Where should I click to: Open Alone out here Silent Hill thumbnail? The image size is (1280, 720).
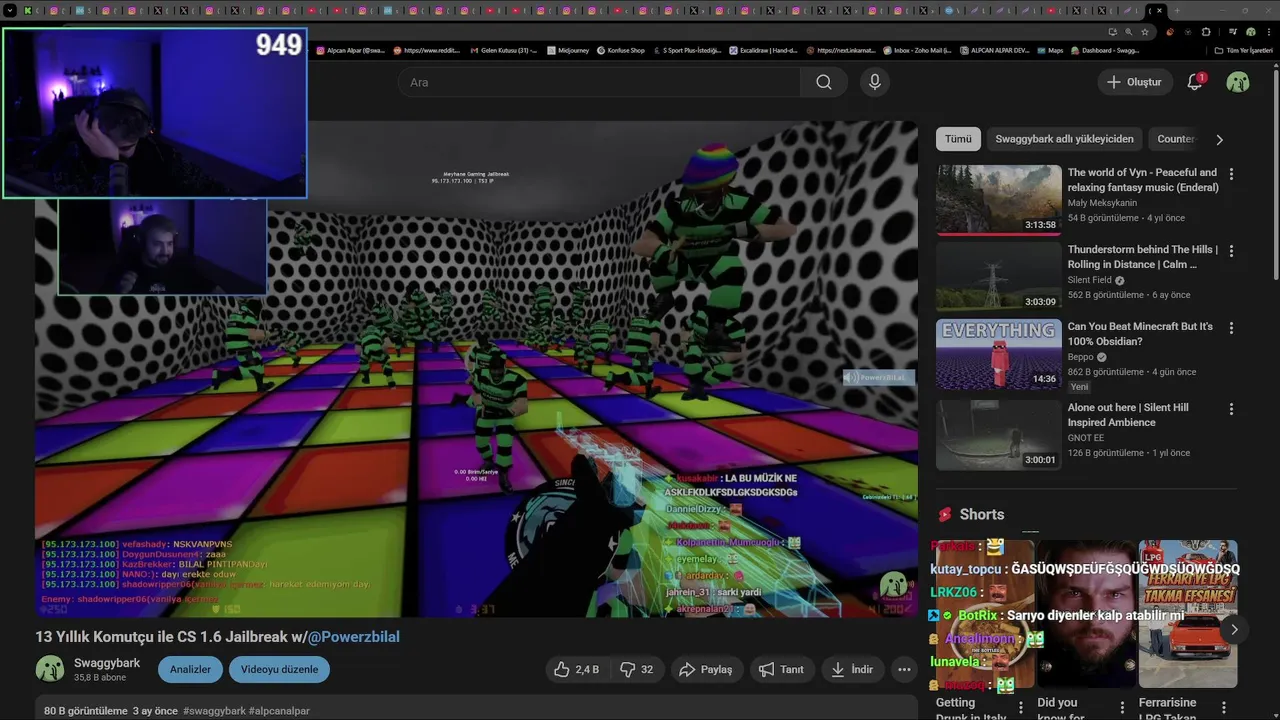(999, 435)
